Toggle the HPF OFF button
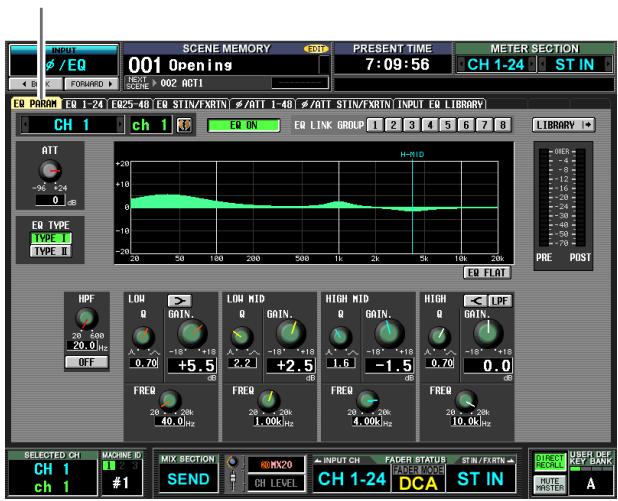 (86, 362)
